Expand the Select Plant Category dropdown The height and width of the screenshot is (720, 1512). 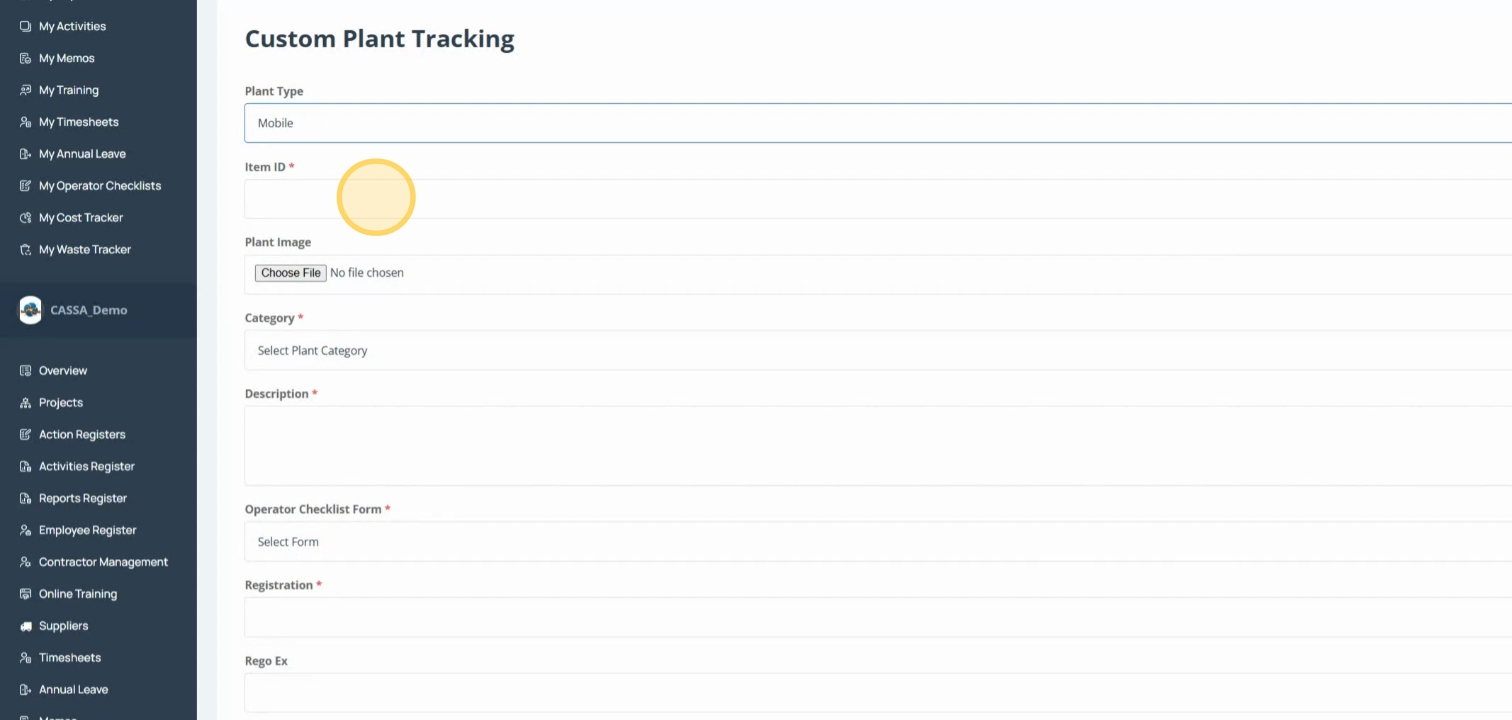(878, 351)
